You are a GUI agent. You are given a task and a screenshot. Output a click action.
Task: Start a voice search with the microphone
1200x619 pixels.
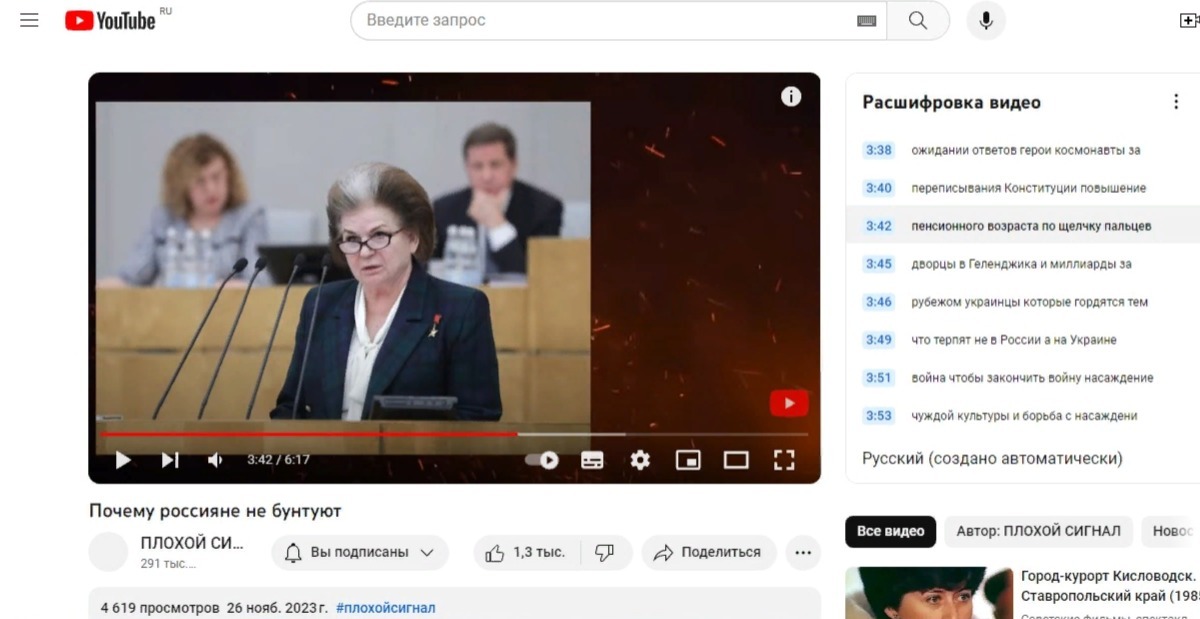click(985, 20)
